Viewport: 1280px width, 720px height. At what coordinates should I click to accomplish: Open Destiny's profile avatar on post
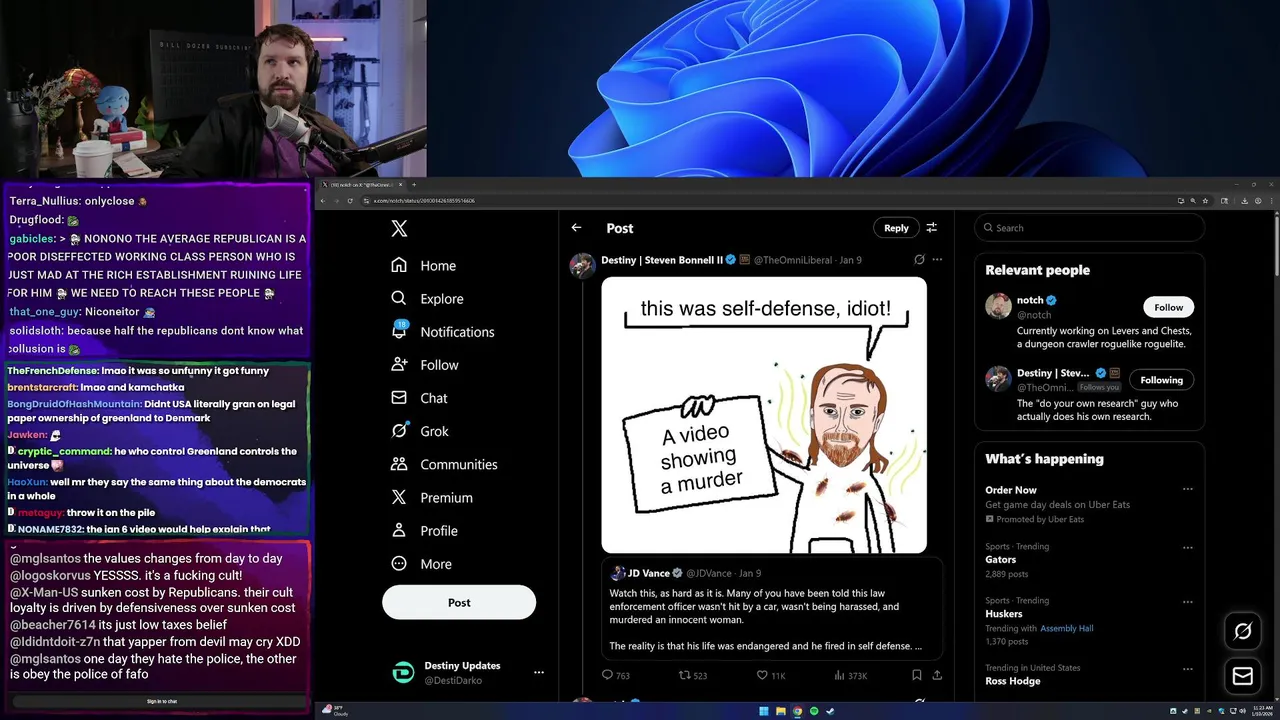click(x=582, y=265)
